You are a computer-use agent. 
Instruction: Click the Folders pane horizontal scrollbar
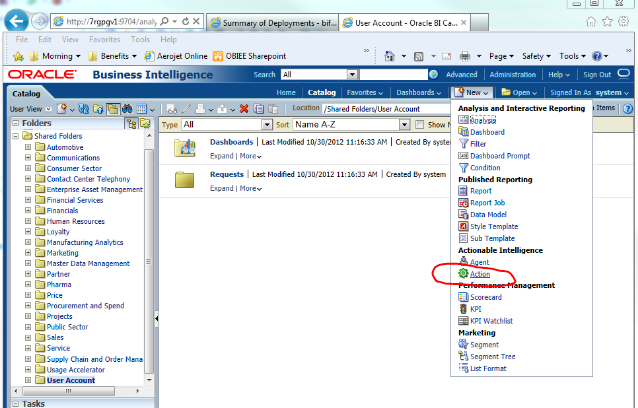pyautogui.click(x=68, y=391)
